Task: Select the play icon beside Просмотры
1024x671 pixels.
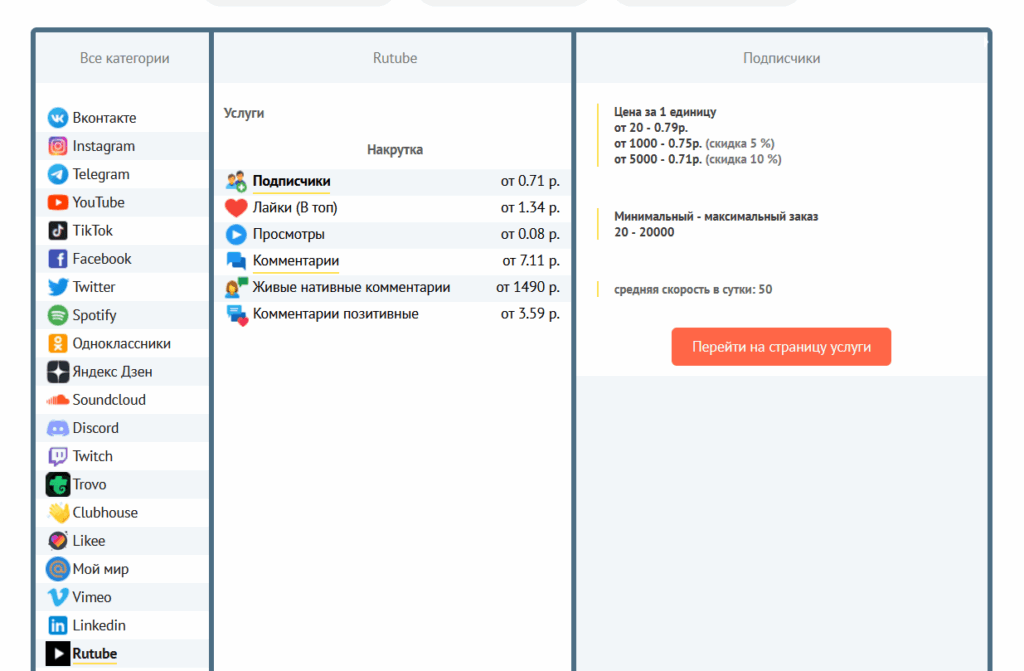Action: [x=236, y=235]
